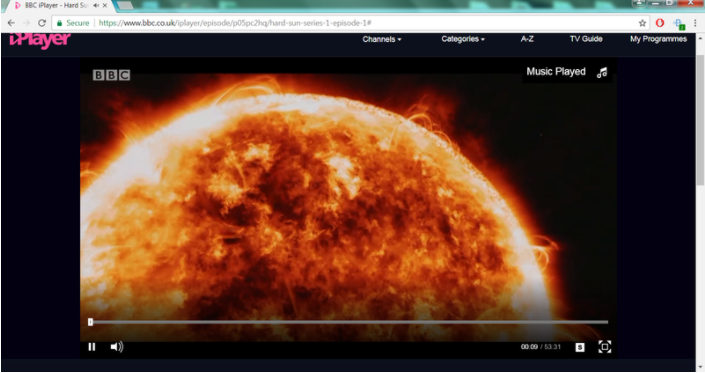Mute the video player volume
705x373 pixels.
117,347
